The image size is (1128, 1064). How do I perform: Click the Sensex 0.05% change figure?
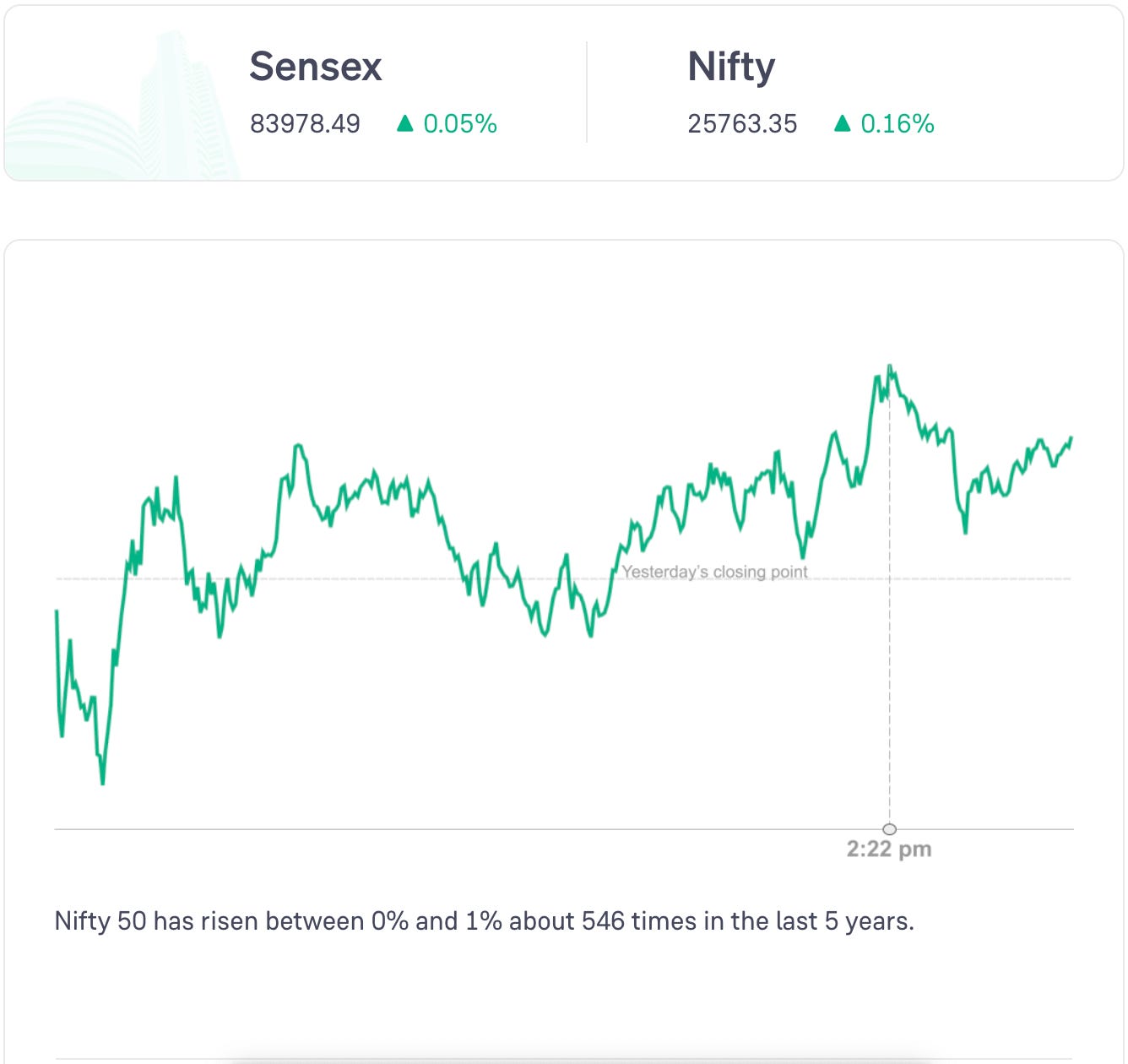[x=460, y=124]
